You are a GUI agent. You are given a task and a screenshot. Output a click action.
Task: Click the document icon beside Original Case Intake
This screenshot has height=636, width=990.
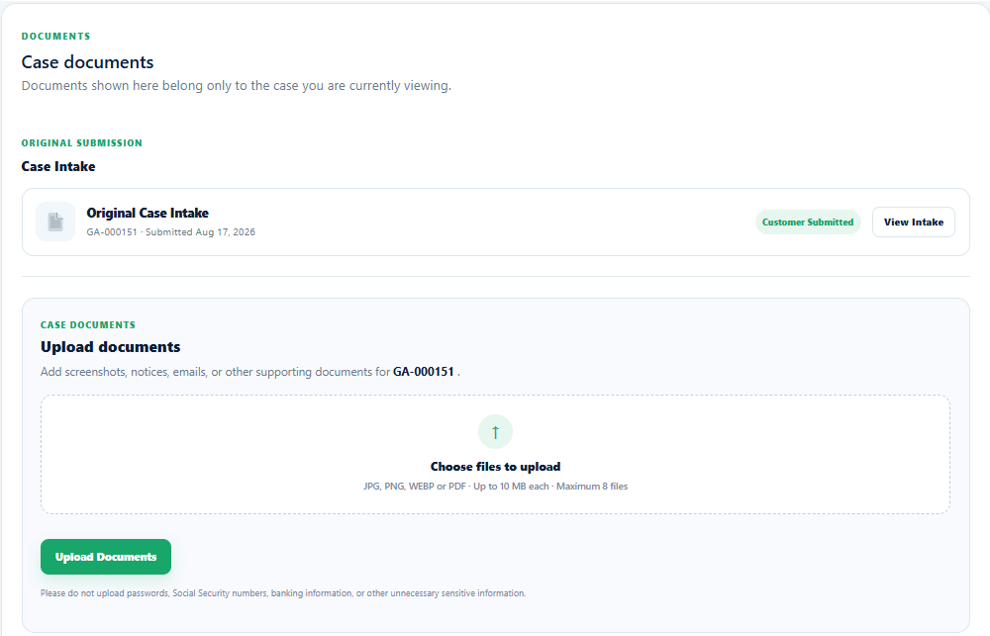[56, 222]
